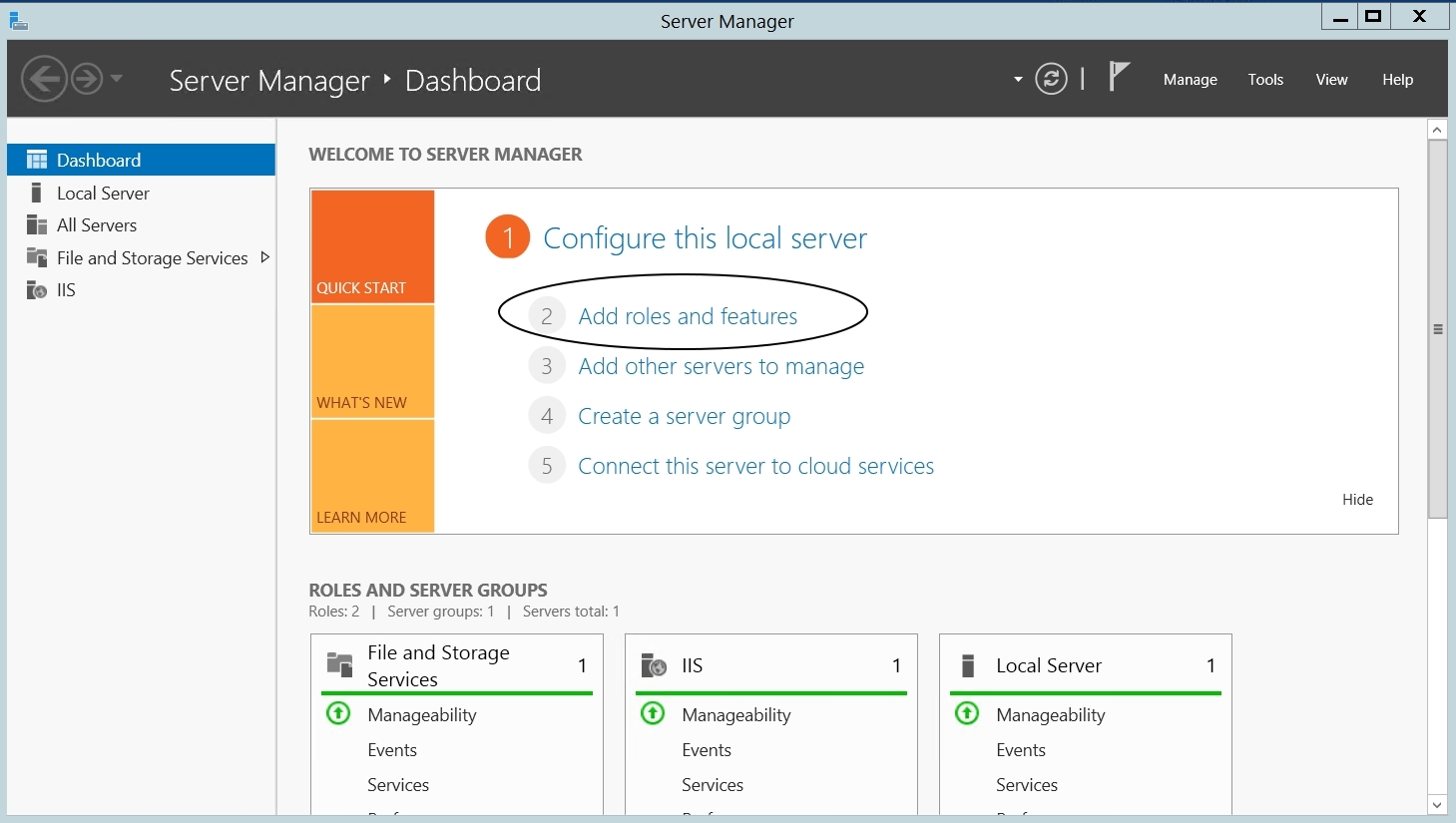
Task: Click the back navigation arrow icon
Action: (44, 79)
